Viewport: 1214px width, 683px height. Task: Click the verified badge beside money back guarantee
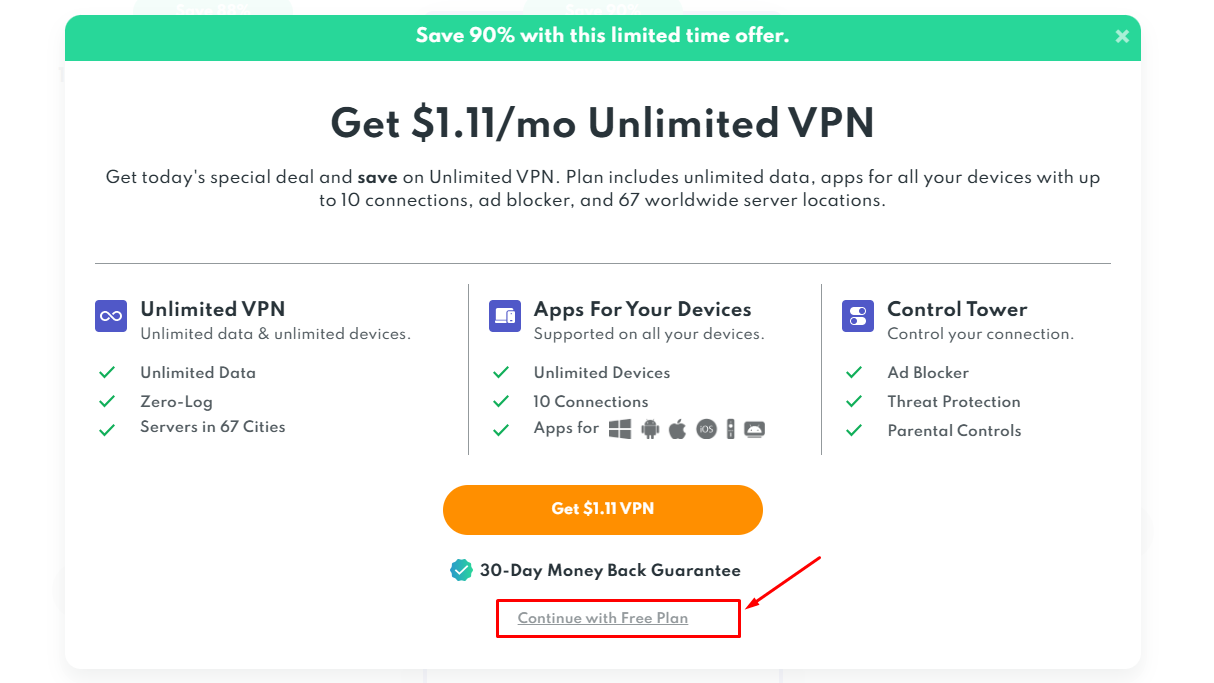(461, 570)
